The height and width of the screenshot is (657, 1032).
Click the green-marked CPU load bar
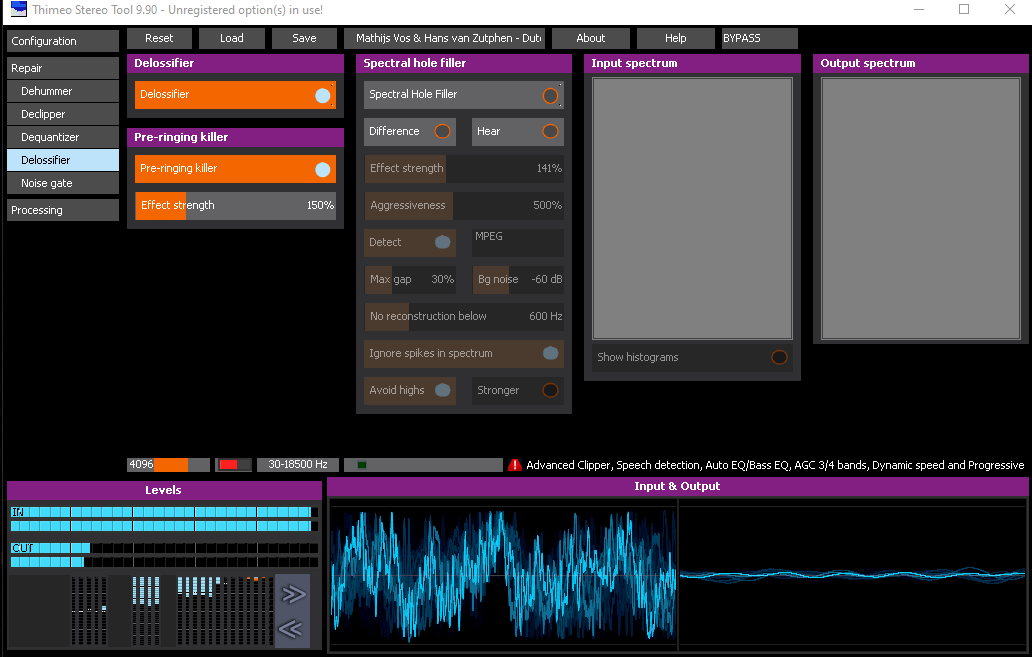423,465
